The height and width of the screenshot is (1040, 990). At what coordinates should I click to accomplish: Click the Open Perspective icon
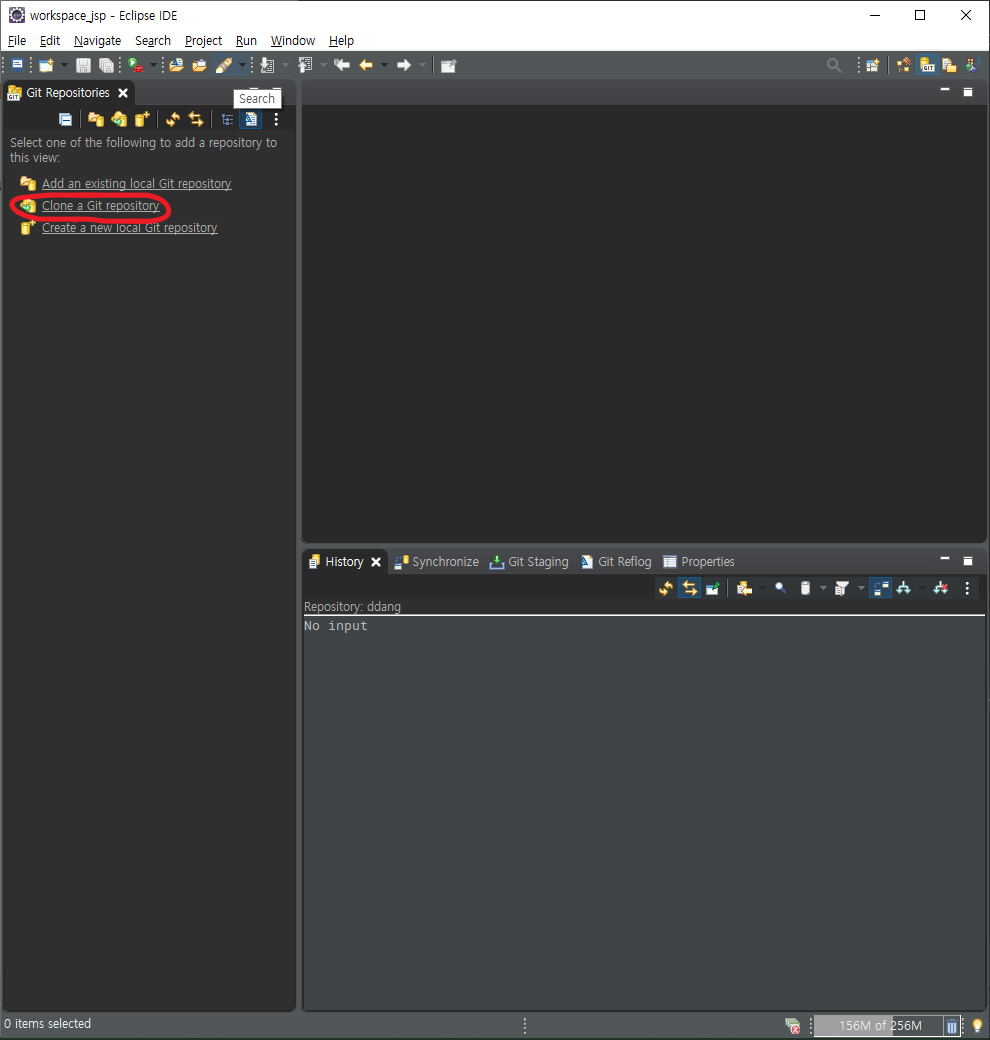coord(873,65)
